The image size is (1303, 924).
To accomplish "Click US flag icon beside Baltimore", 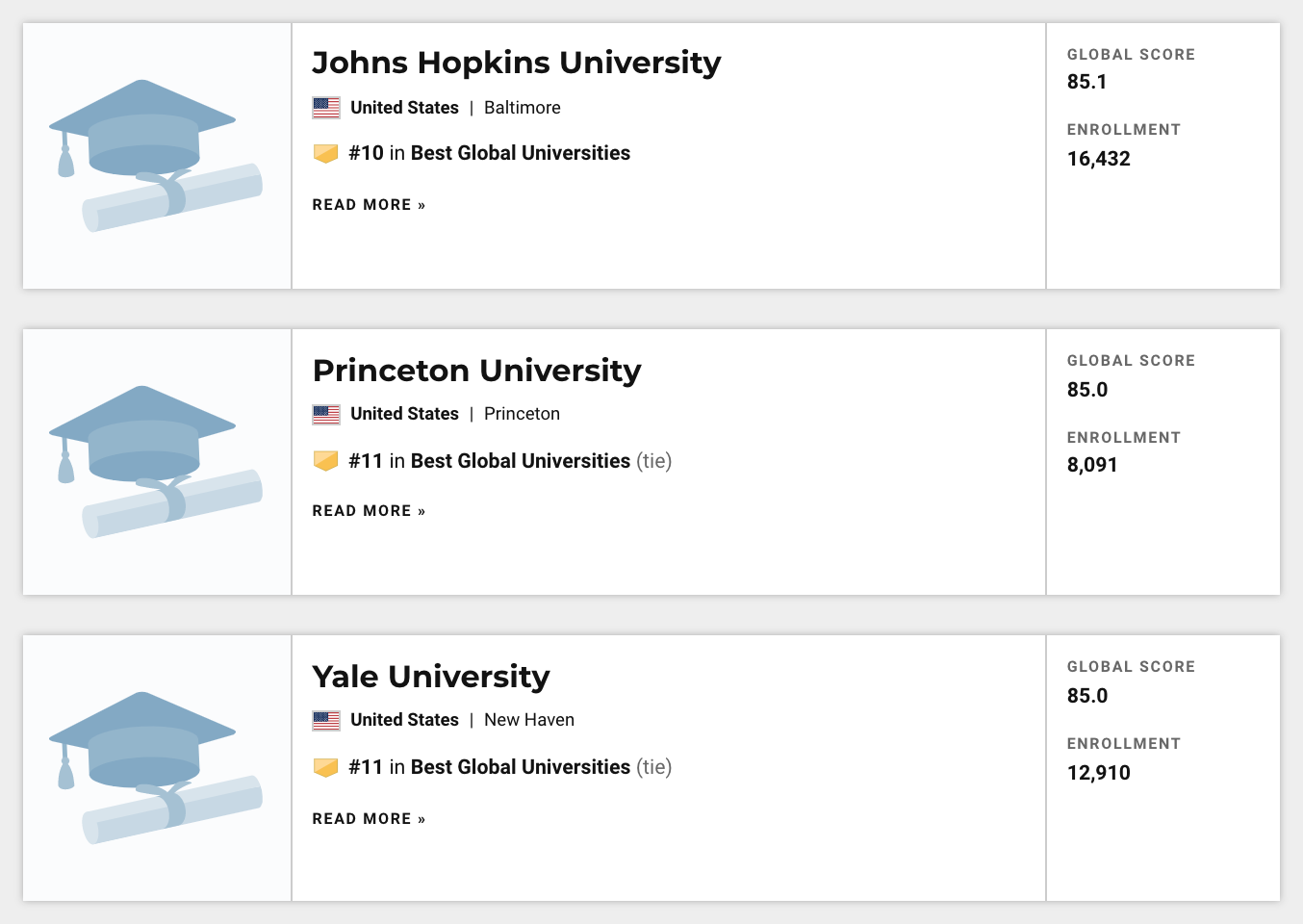I will coord(326,108).
